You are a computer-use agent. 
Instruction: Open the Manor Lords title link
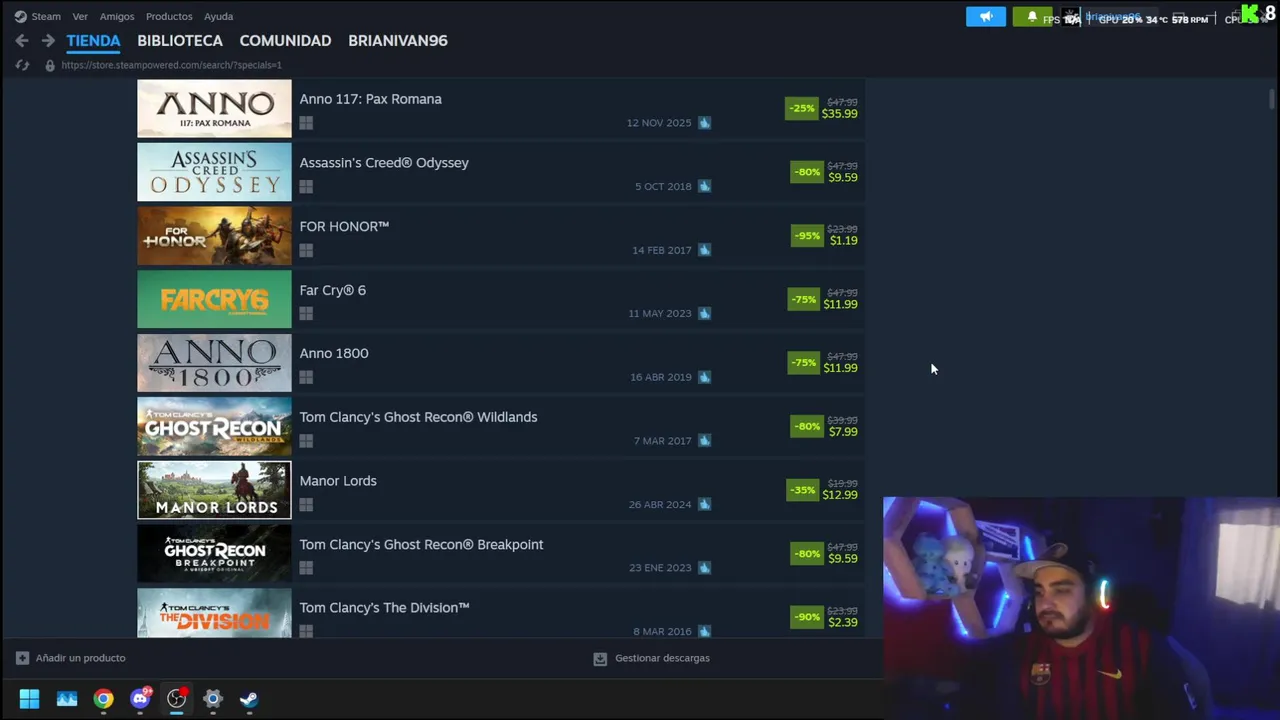338,481
